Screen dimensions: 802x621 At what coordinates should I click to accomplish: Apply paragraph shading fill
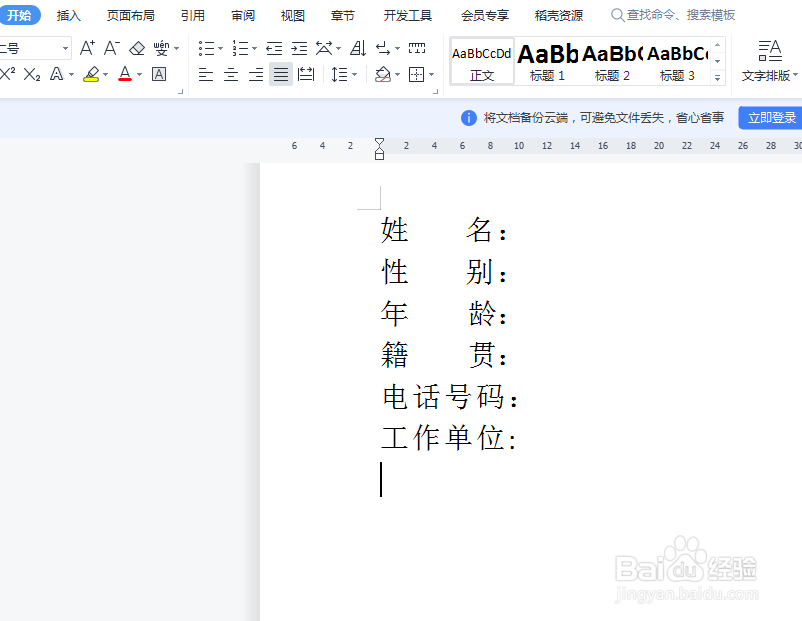tap(383, 75)
